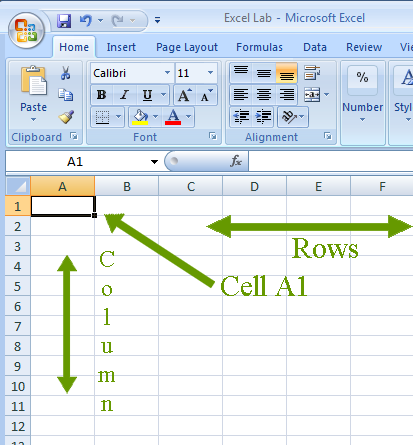Select row 5 header
Image resolution: width=413 pixels, height=445 pixels.
[x=18, y=286]
